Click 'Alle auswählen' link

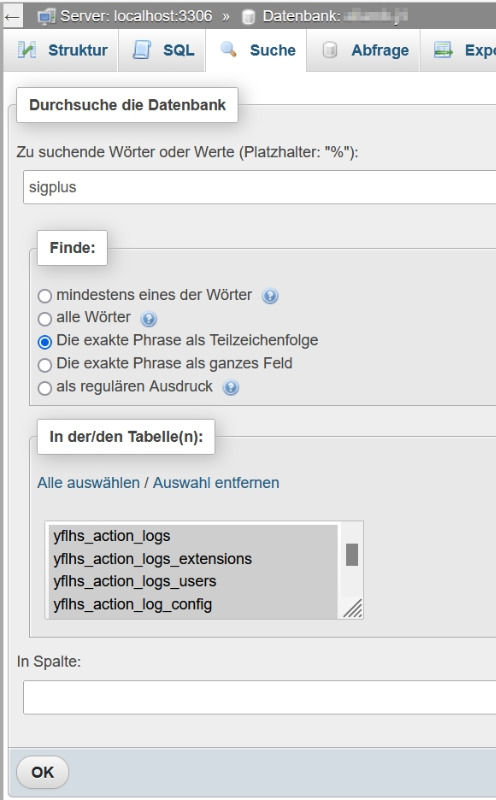click(88, 483)
